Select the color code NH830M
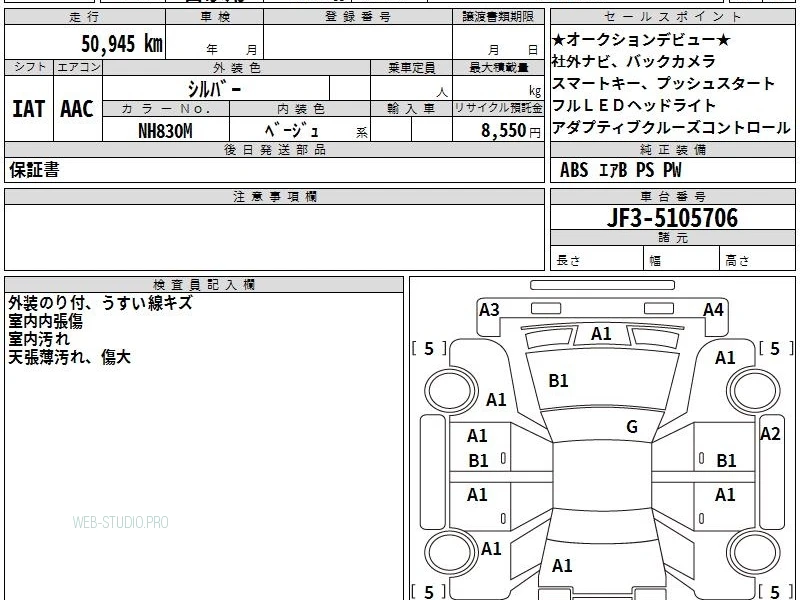The height and width of the screenshot is (600, 800). click(165, 131)
